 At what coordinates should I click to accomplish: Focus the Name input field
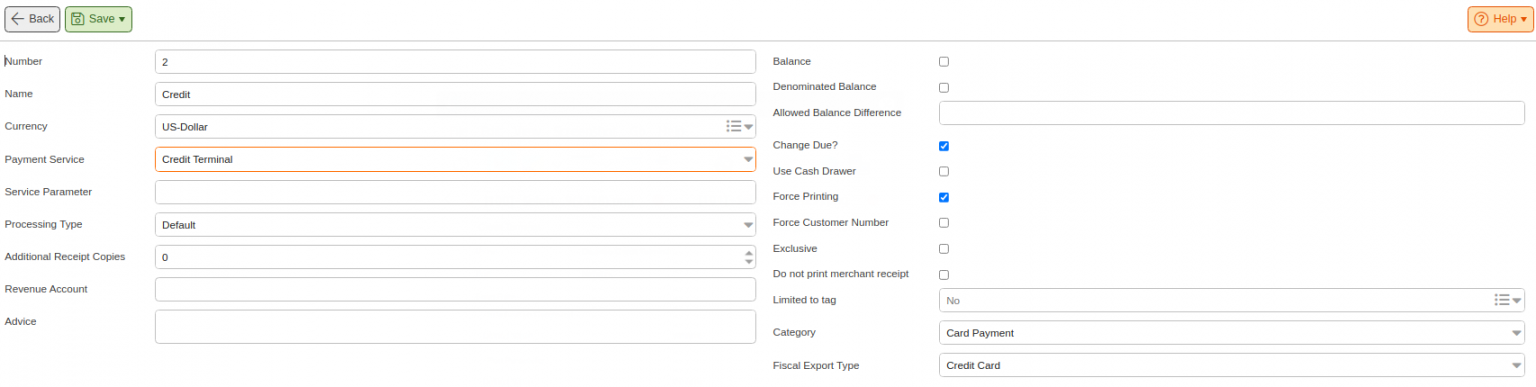(455, 94)
